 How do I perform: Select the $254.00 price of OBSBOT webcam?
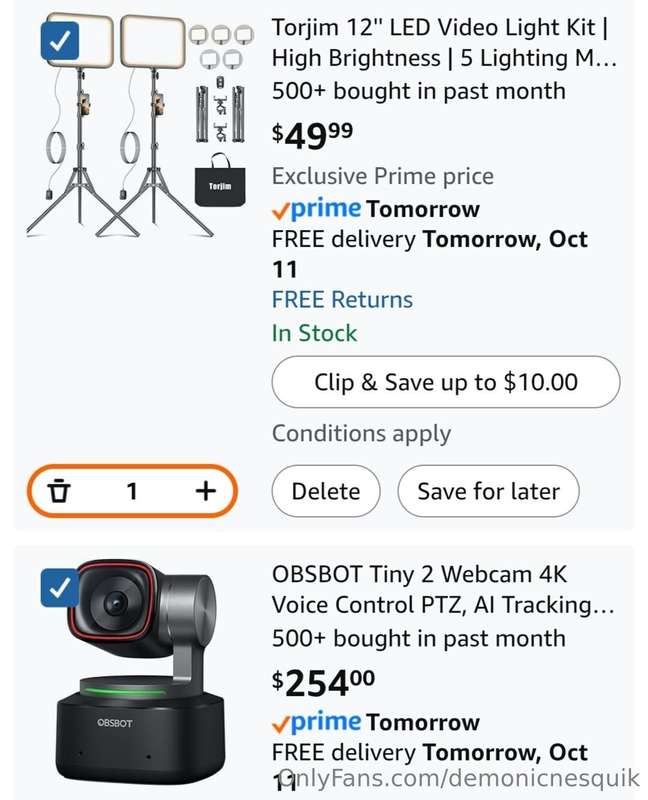323,683
